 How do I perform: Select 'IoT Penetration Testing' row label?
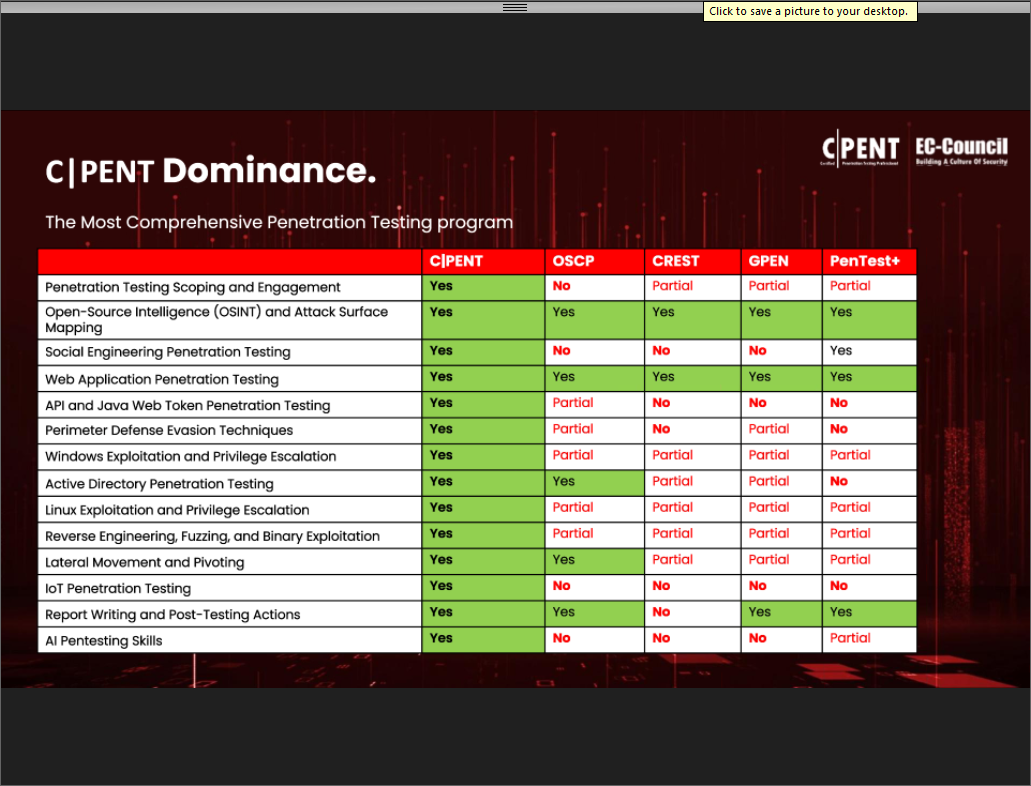point(118,589)
